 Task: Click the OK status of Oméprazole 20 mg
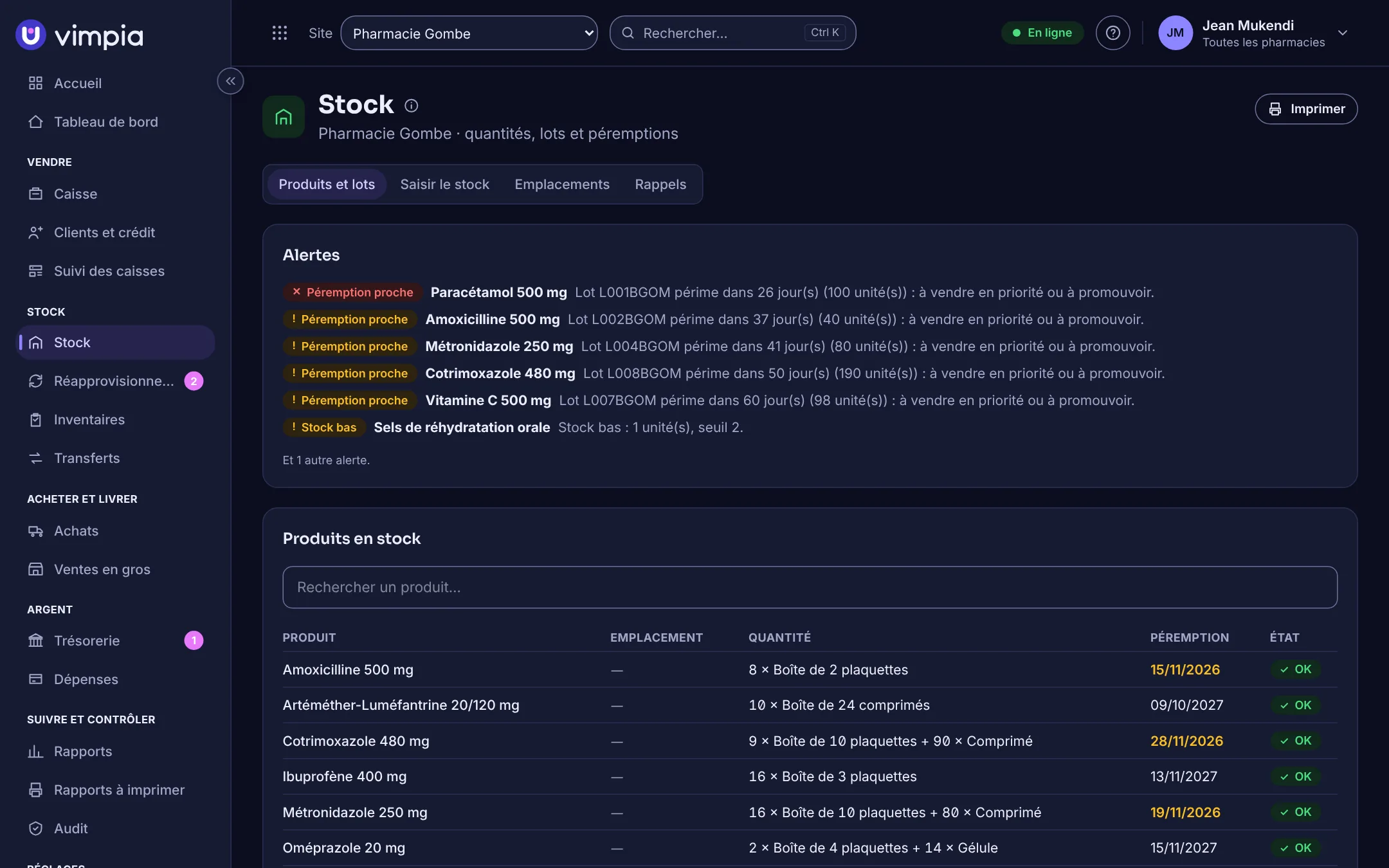[x=1295, y=847]
